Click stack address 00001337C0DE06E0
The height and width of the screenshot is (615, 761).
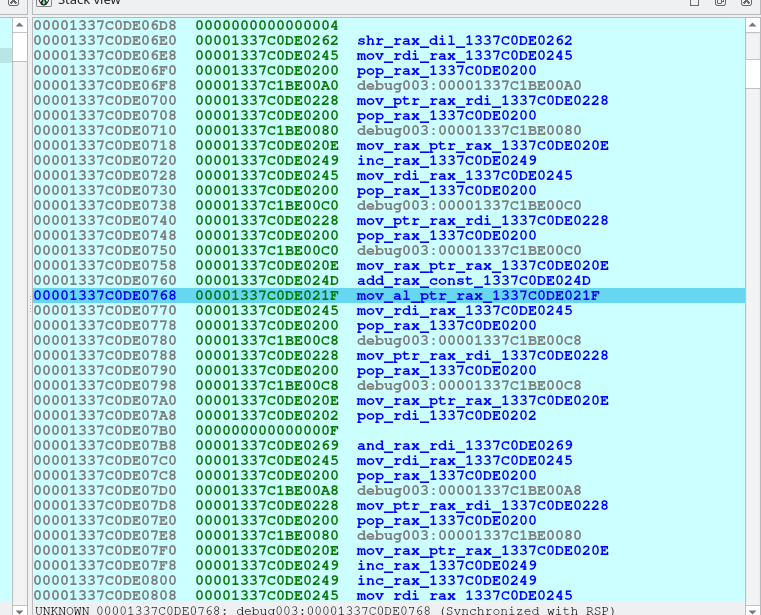tap(105, 40)
